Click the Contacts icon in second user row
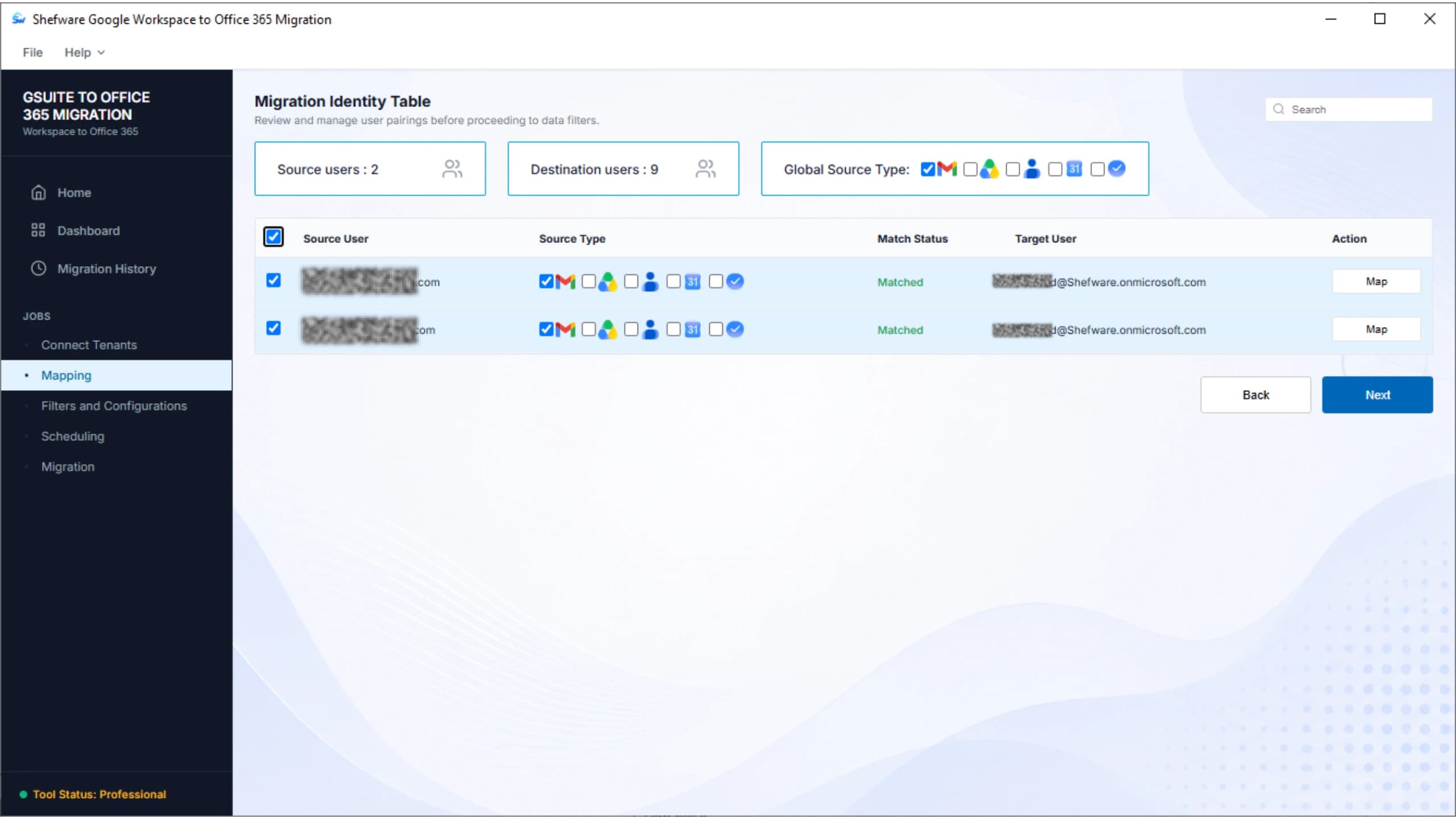Screen dimensions: 1456x819 point(650,329)
